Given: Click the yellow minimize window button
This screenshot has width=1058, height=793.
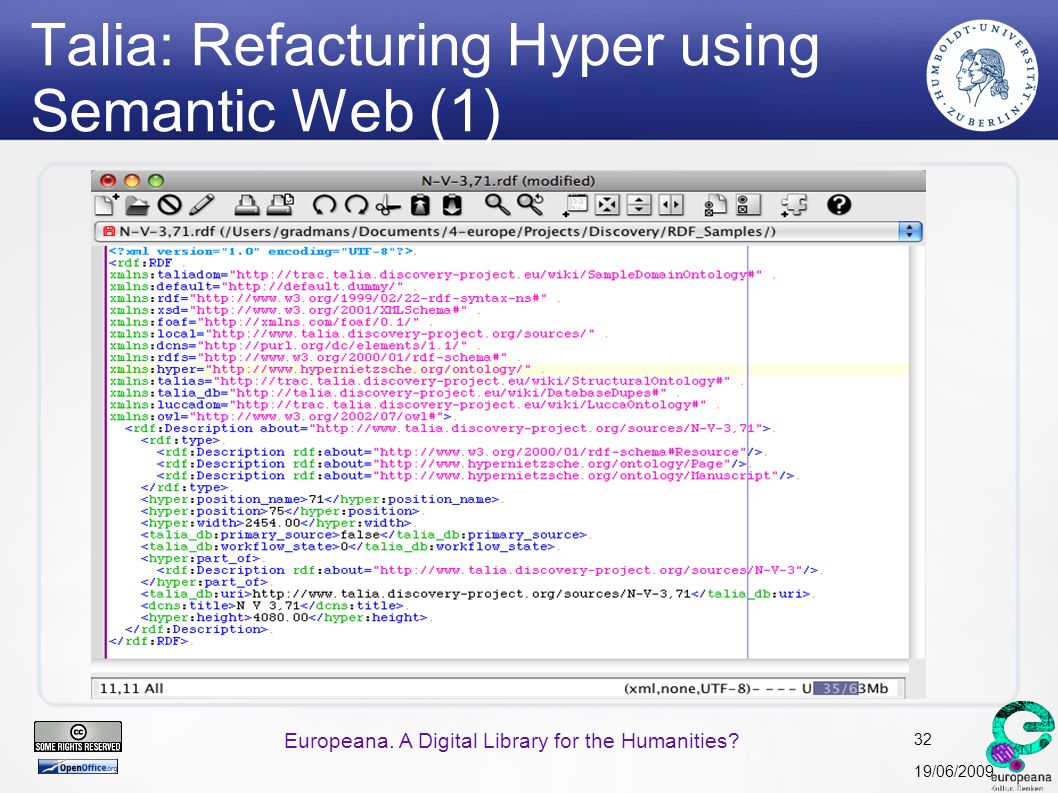Looking at the screenshot, I should (x=132, y=181).
